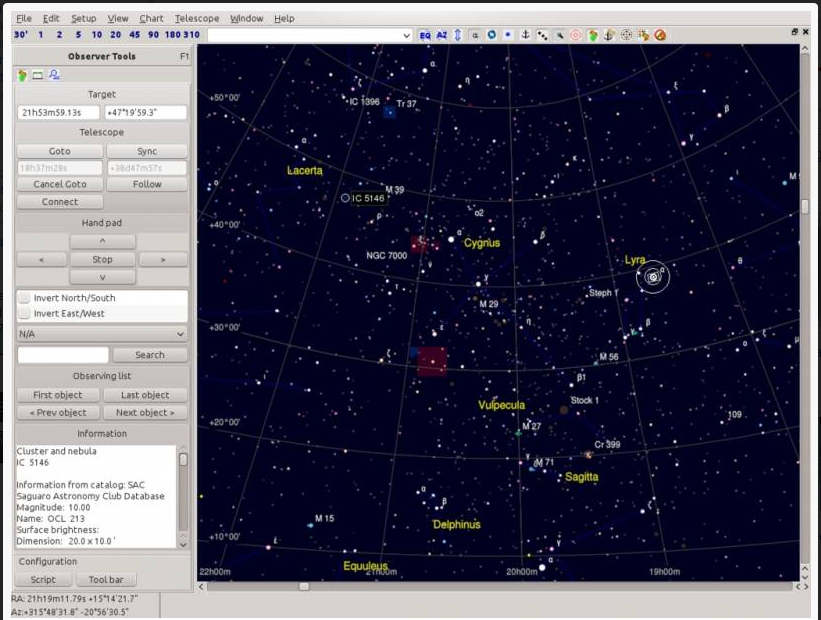Click Cancel Goto button
Viewport: 821px width, 620px height.
(x=60, y=184)
